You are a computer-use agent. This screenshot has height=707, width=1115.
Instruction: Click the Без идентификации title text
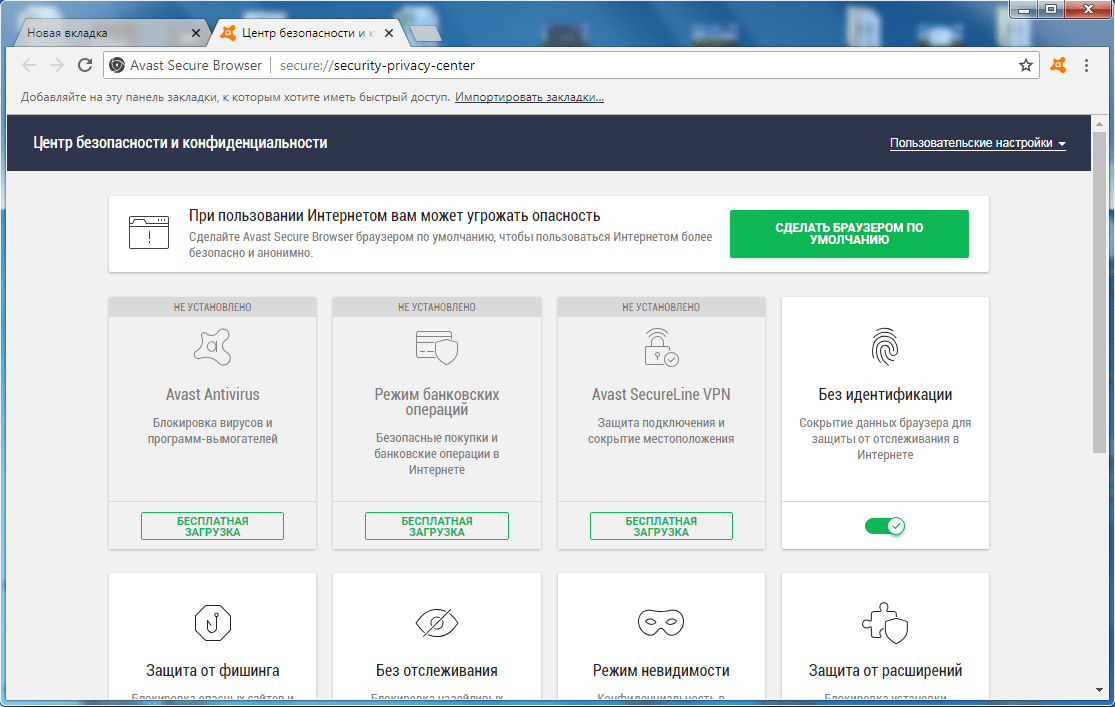(885, 394)
